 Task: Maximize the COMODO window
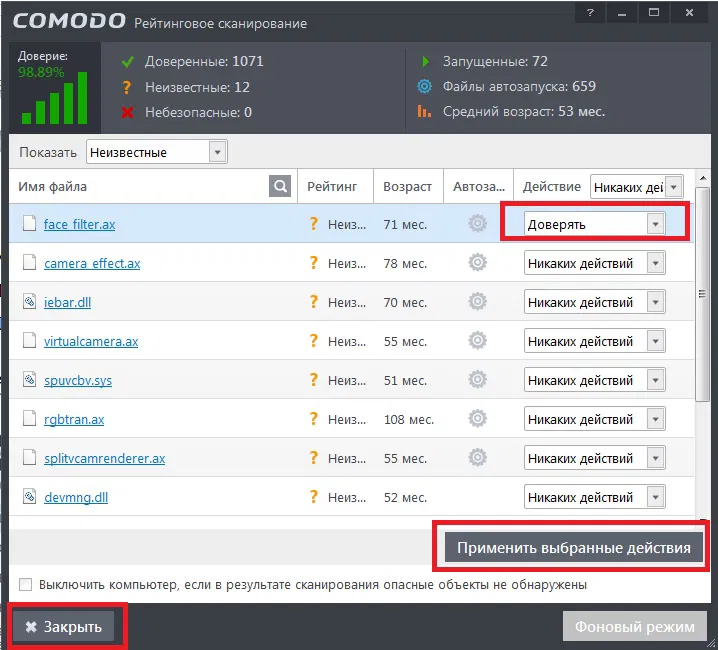coord(653,12)
